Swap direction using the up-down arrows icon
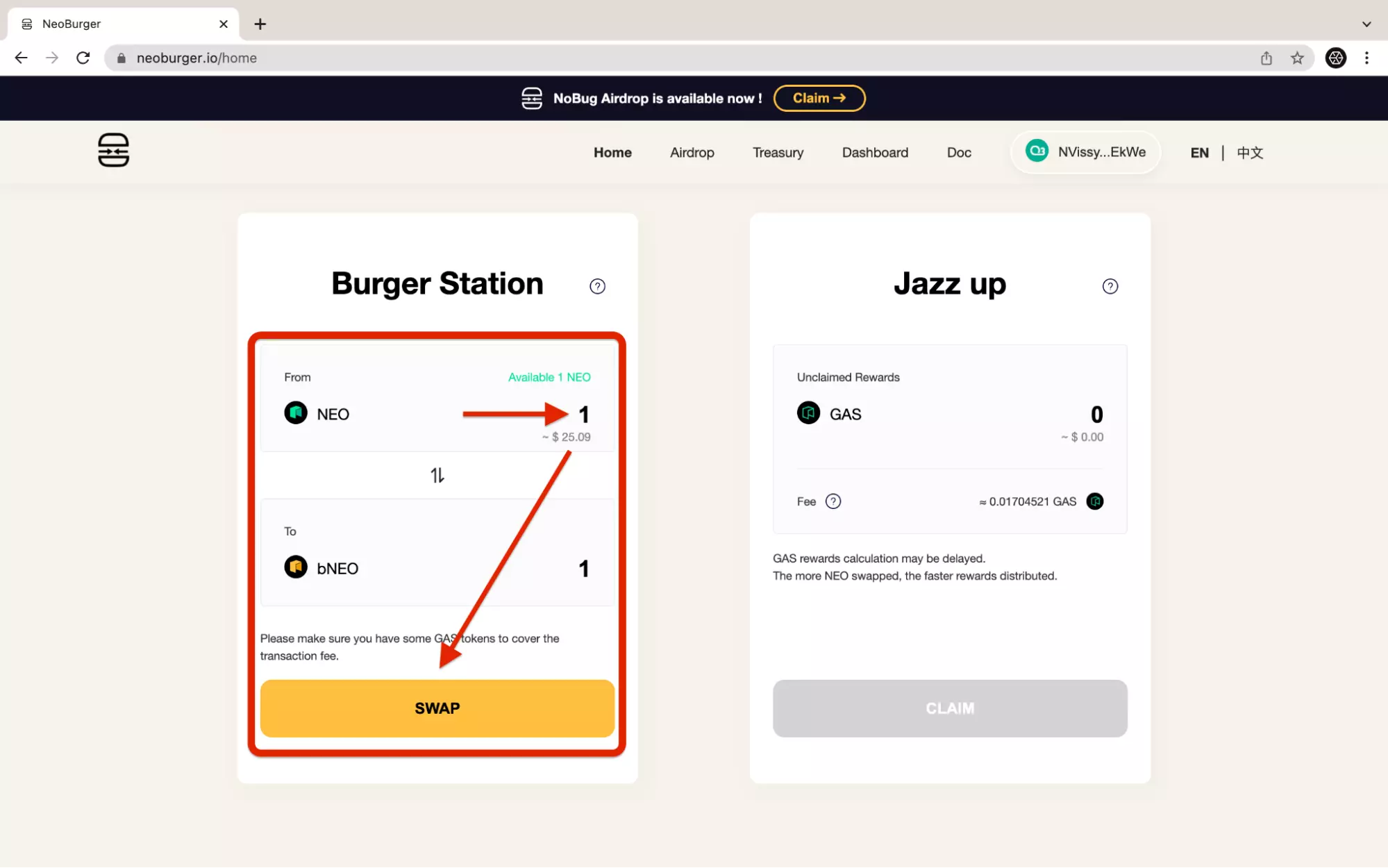 [437, 475]
